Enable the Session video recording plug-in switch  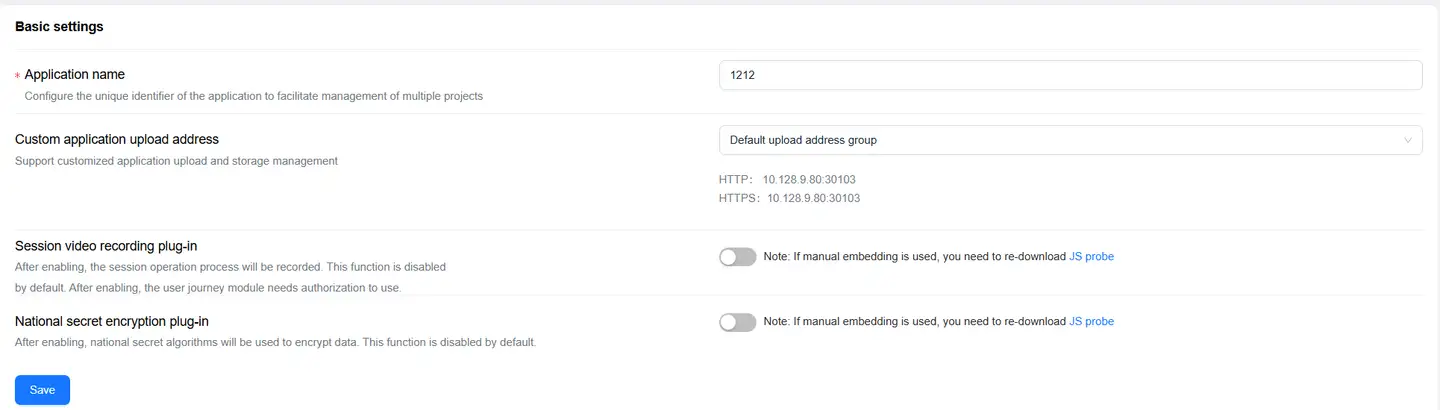[737, 257]
